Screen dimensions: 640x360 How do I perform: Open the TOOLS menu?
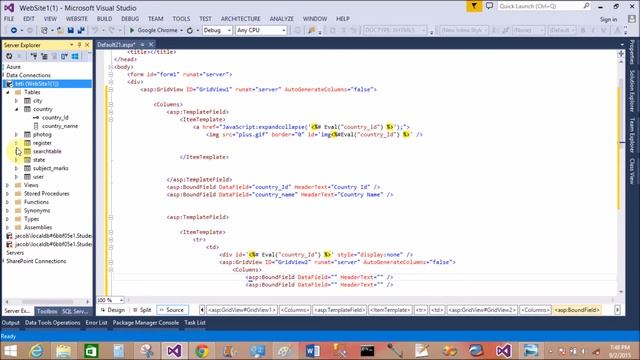pos(181,19)
